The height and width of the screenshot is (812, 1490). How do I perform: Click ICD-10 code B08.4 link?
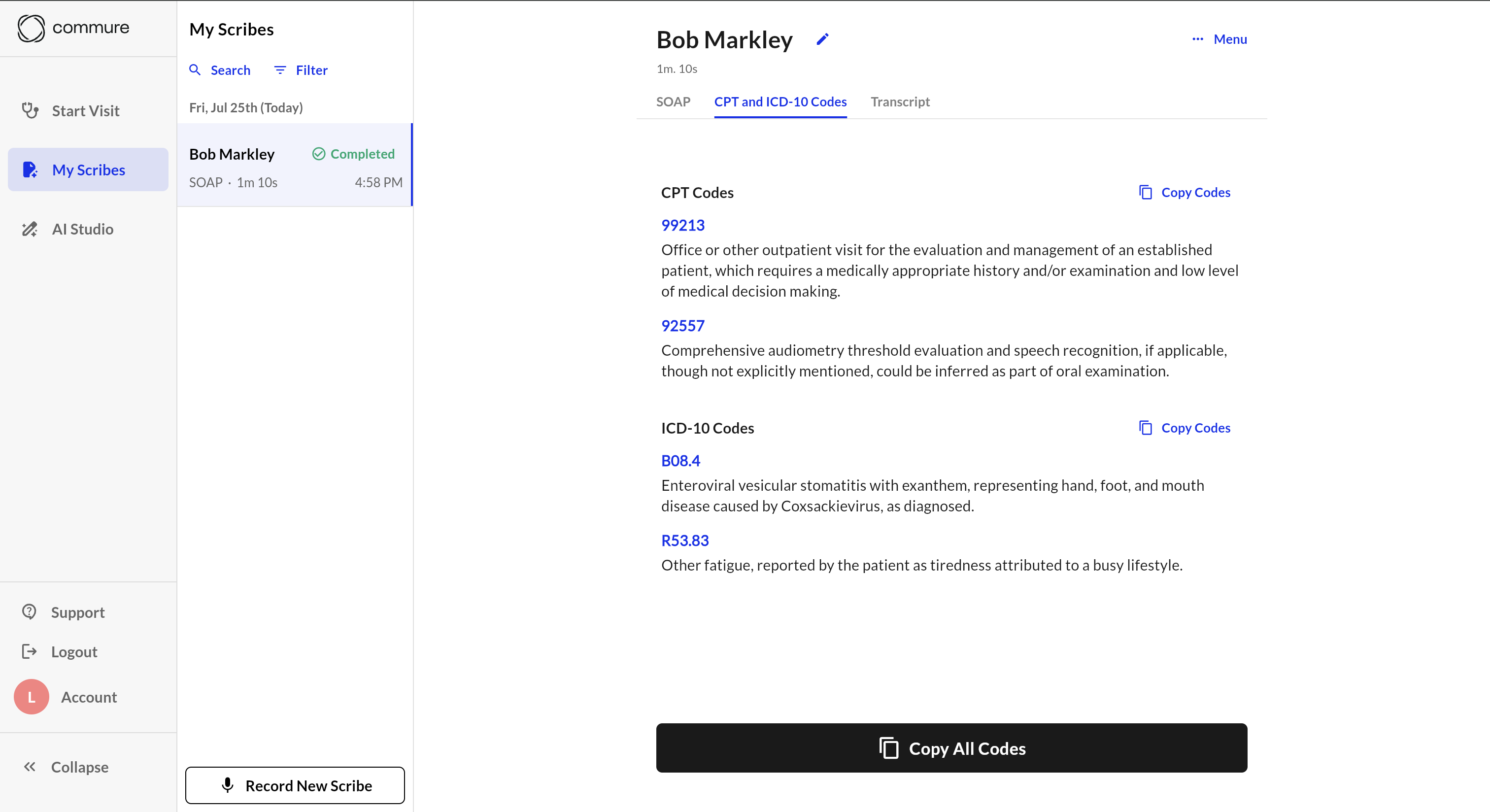tap(680, 460)
